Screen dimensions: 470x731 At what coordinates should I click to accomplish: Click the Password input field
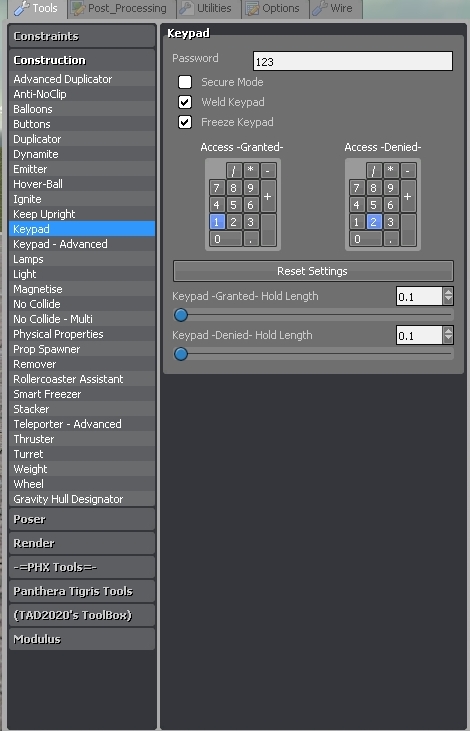[352, 61]
